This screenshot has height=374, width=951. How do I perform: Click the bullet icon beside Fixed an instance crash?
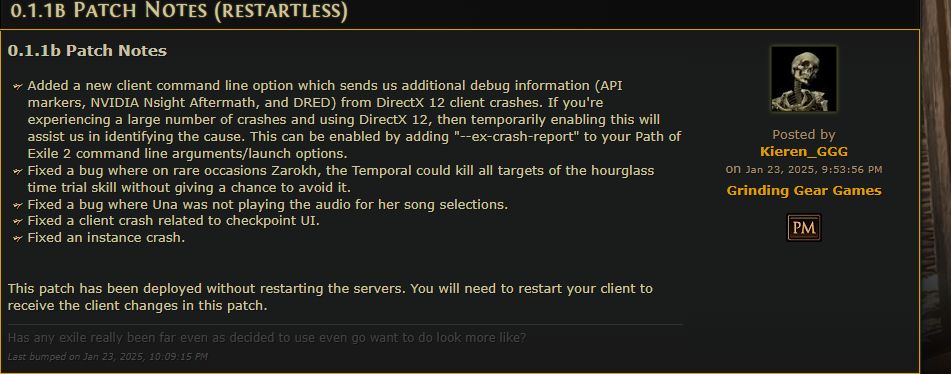tap(18, 239)
